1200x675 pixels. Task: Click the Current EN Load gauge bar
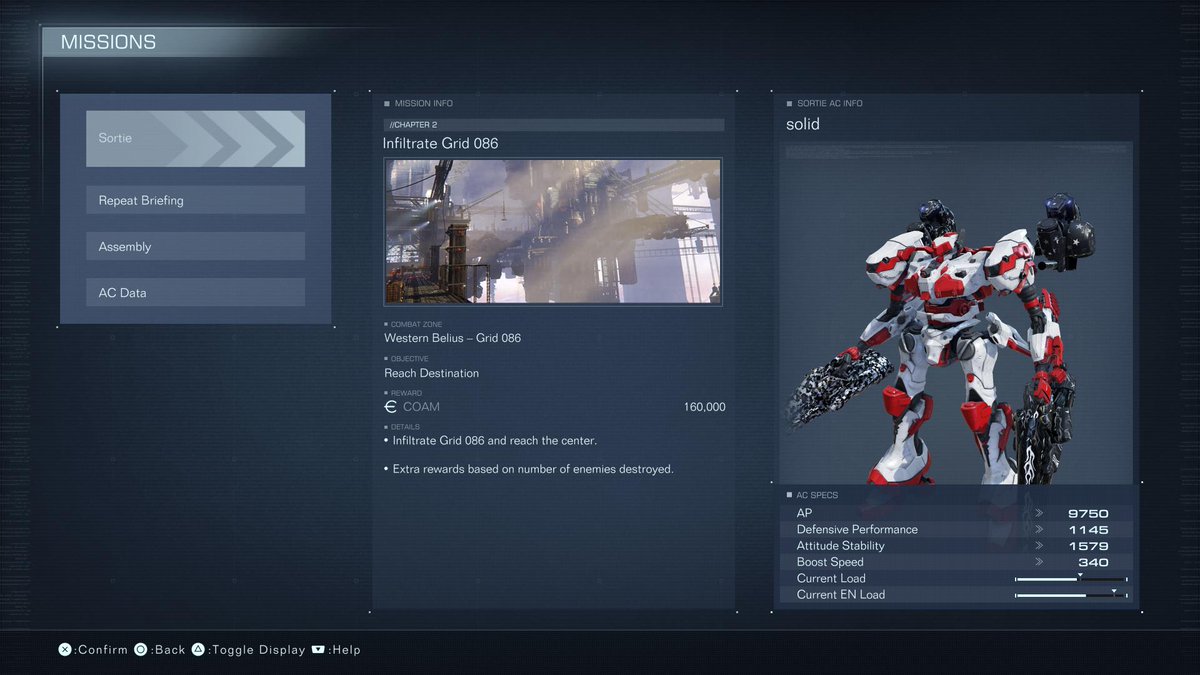[1071, 595]
